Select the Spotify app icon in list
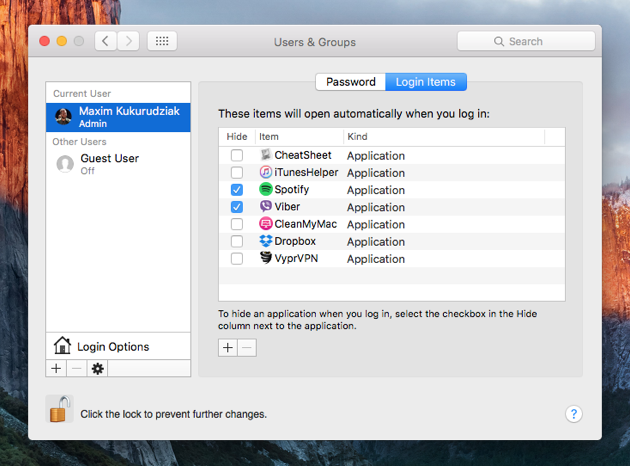This screenshot has height=466, width=630. 266,189
